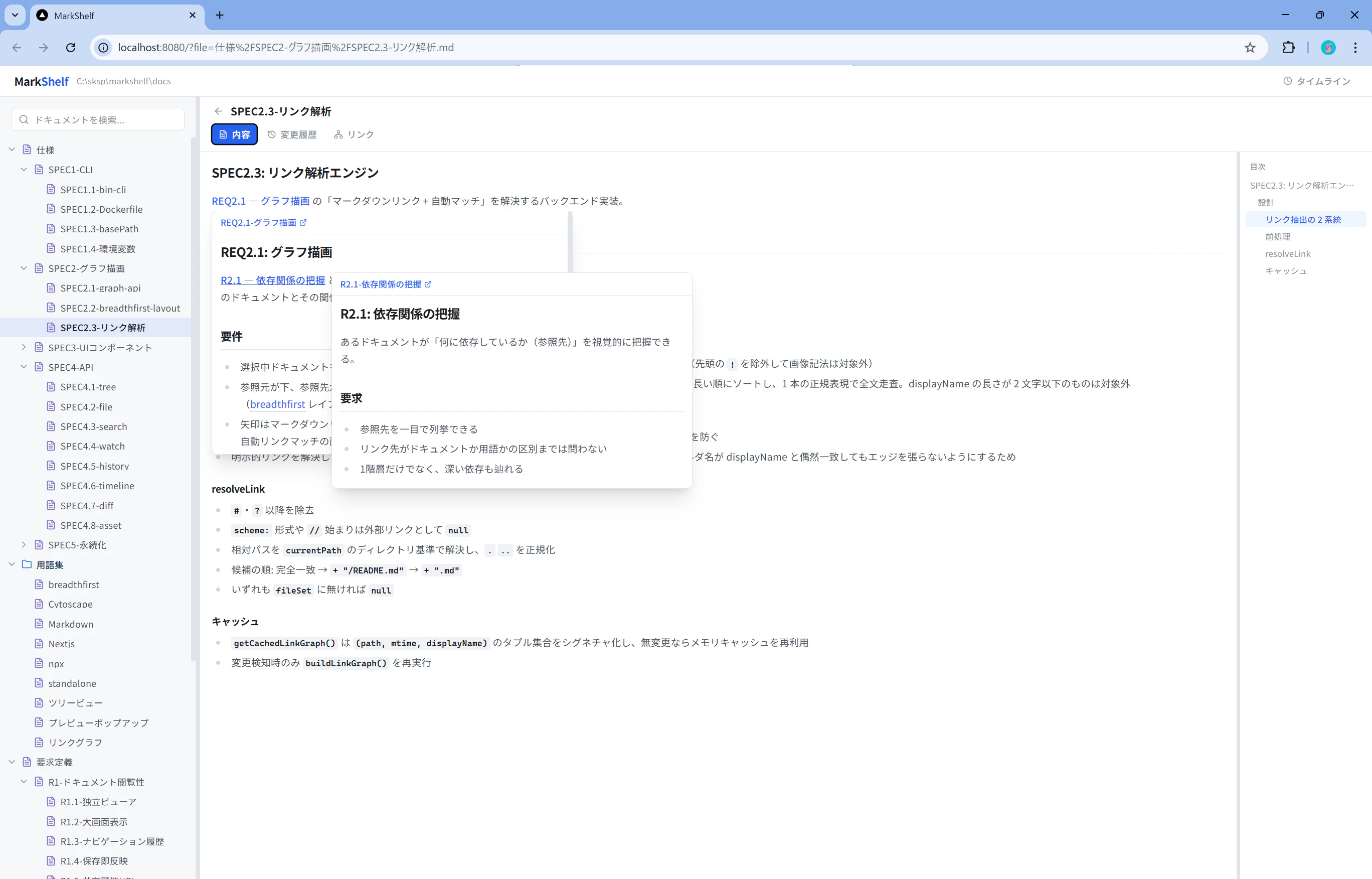Open the breadthfirst link in popup
The height and width of the screenshot is (879, 1372).
click(277, 404)
